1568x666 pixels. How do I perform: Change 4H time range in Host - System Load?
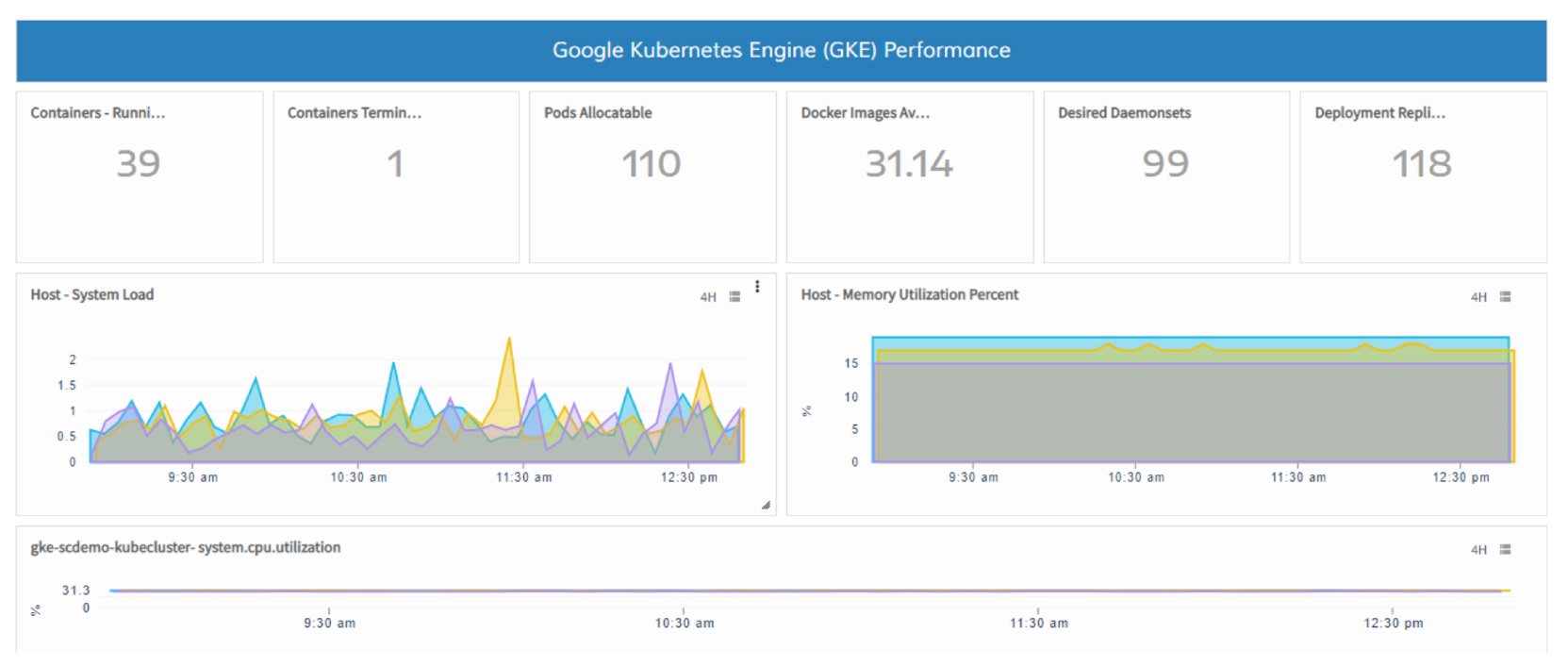pyautogui.click(x=708, y=297)
